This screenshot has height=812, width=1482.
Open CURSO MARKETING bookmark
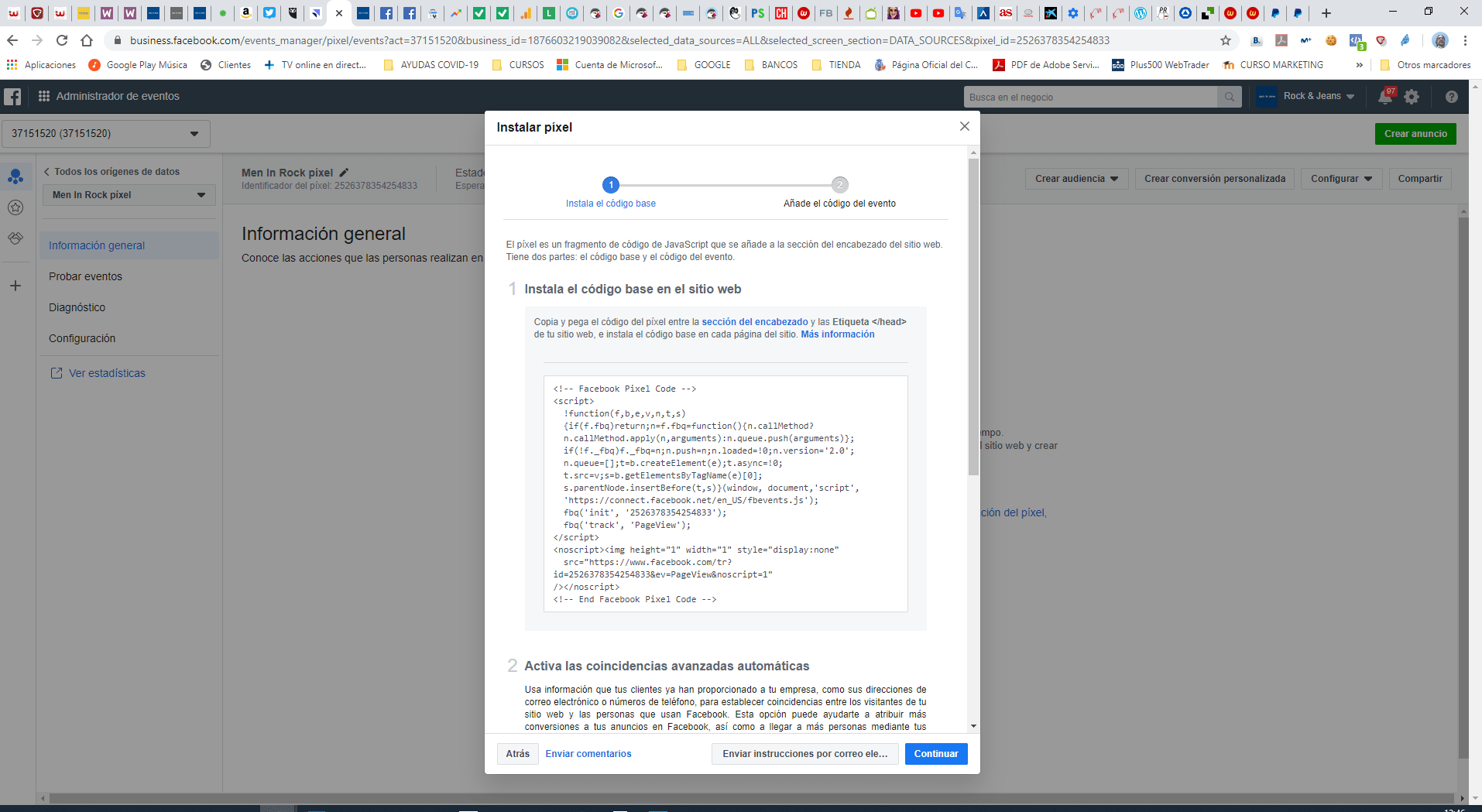click(x=1273, y=65)
